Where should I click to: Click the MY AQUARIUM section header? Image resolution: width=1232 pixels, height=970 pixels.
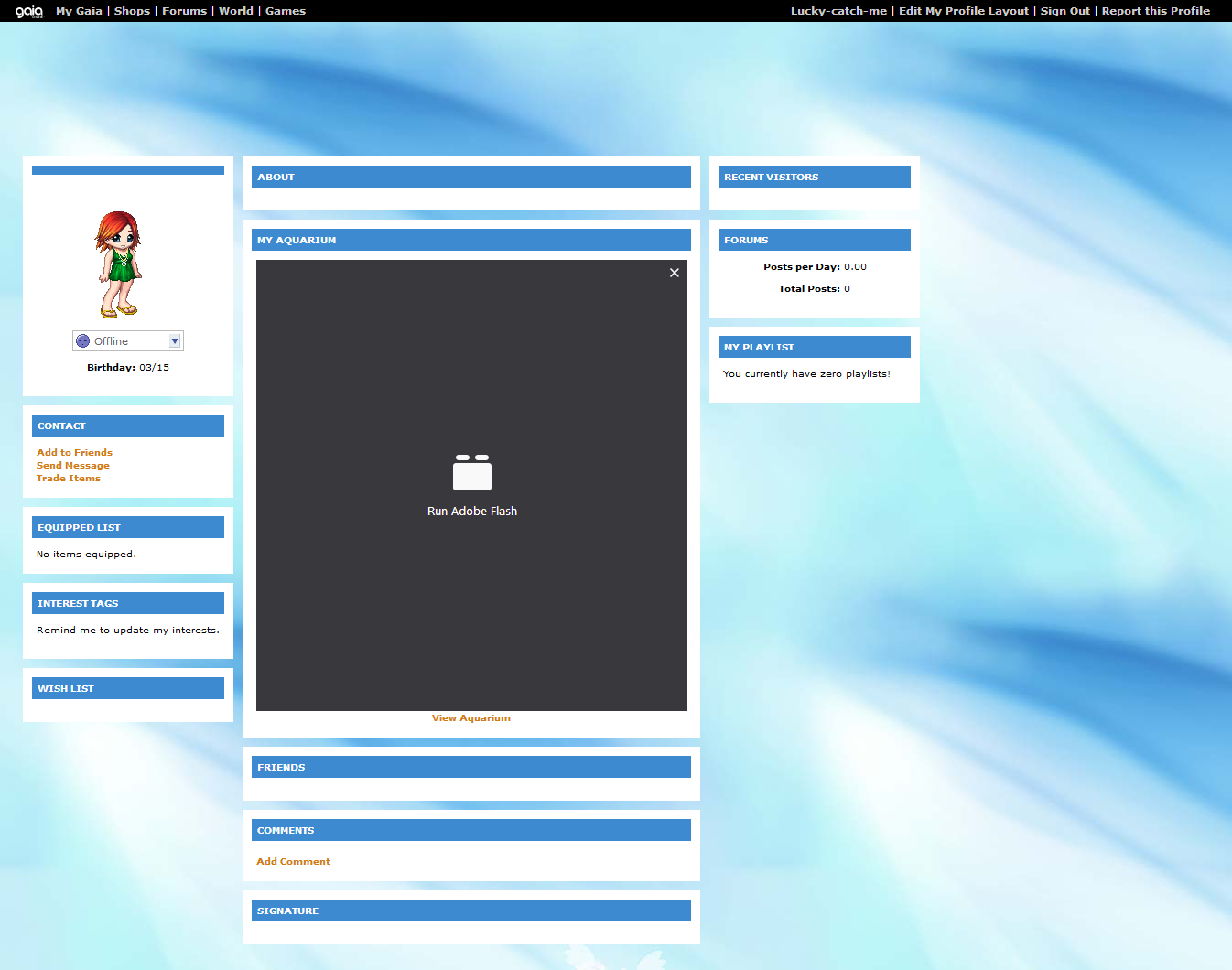click(471, 240)
